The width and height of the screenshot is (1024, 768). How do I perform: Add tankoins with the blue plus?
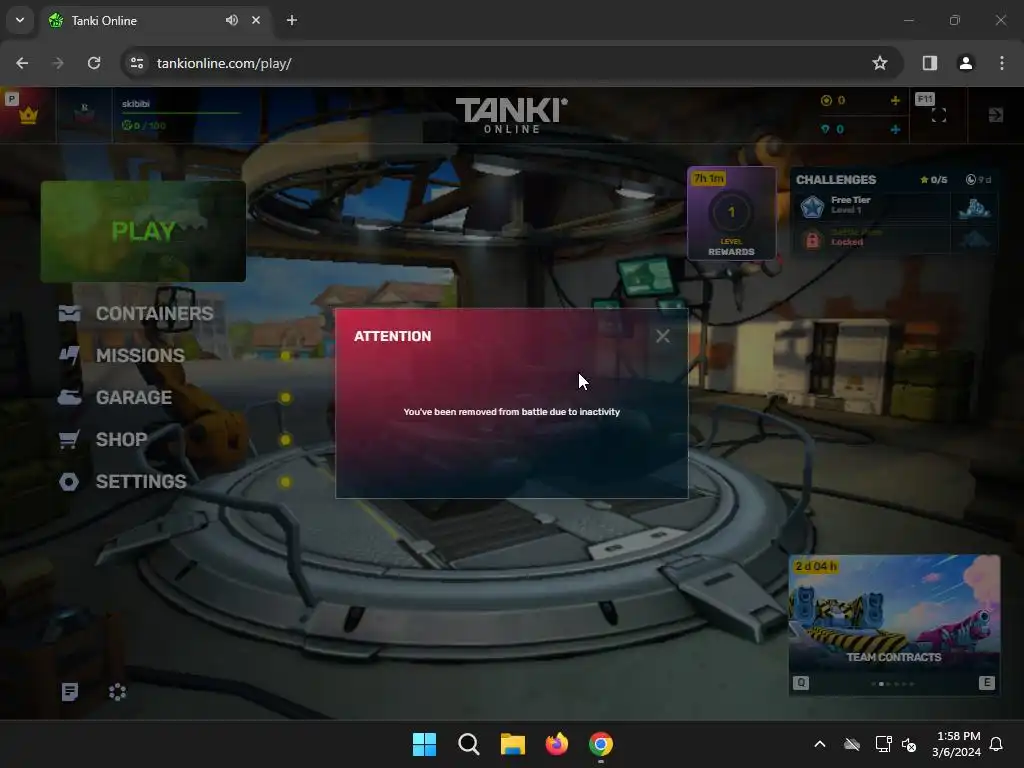tap(895, 129)
